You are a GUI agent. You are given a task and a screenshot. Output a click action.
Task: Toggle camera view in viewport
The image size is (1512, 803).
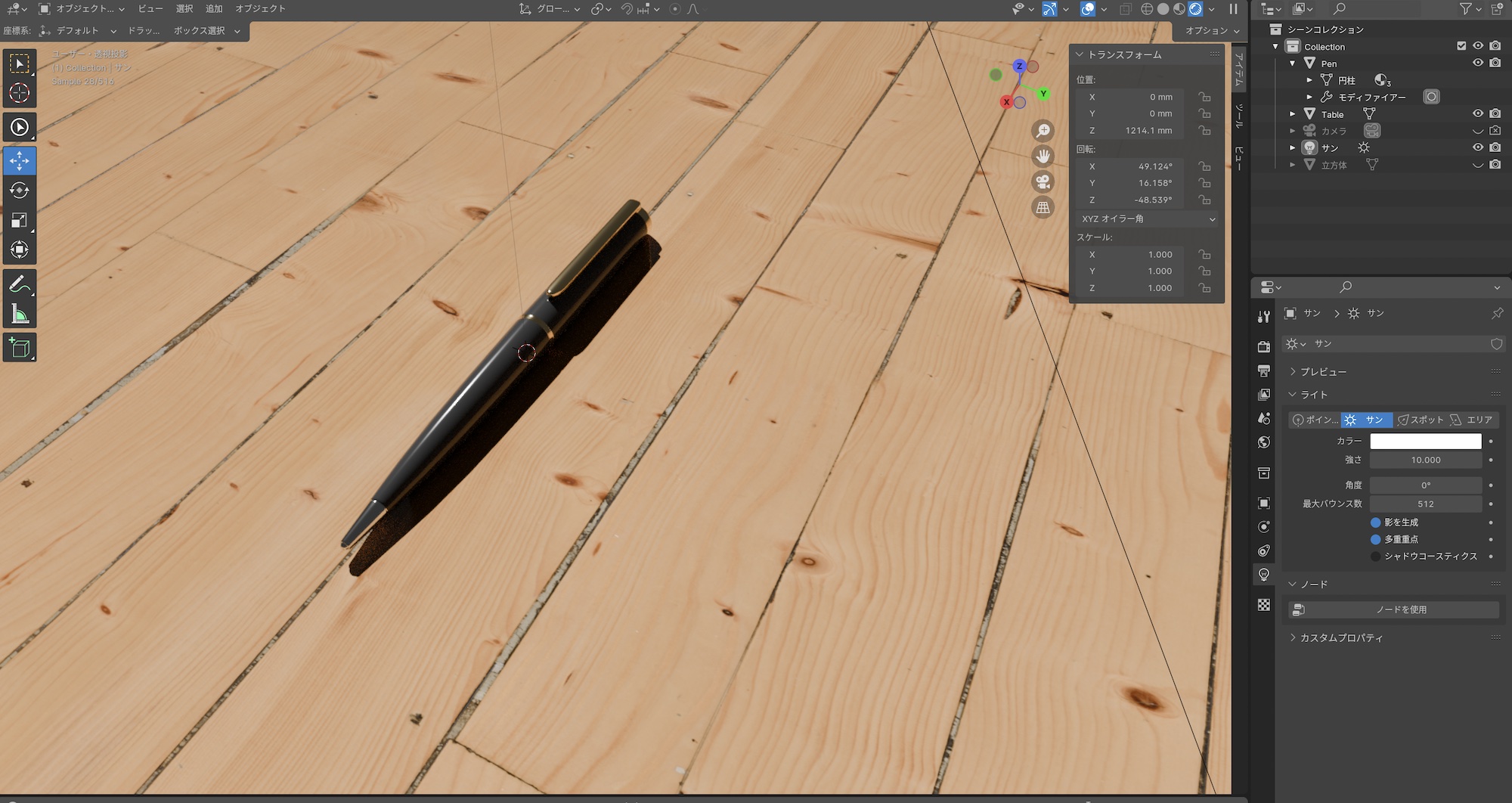[1043, 182]
